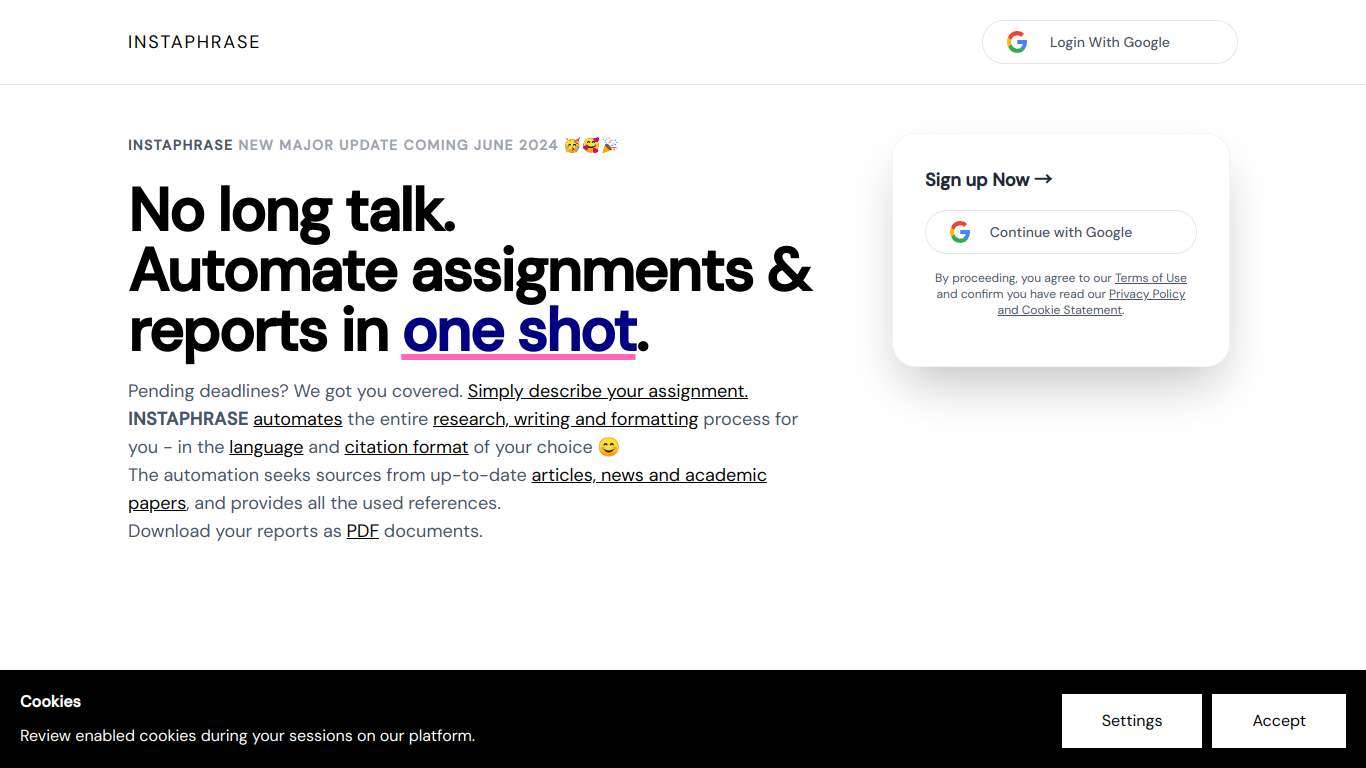
Task: Click Continue with Google button
Action: 1060,232
